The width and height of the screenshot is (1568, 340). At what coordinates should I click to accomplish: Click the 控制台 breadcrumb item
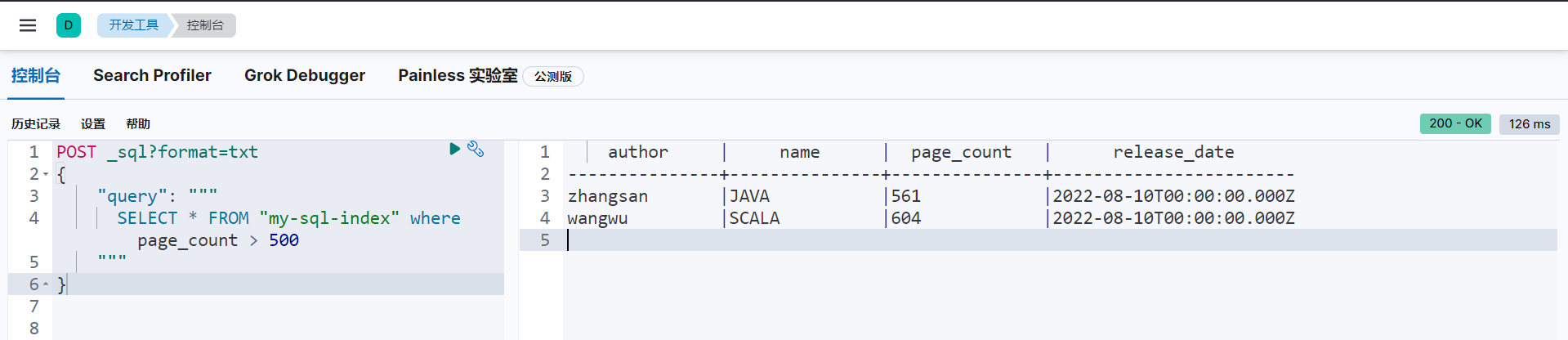(x=205, y=25)
